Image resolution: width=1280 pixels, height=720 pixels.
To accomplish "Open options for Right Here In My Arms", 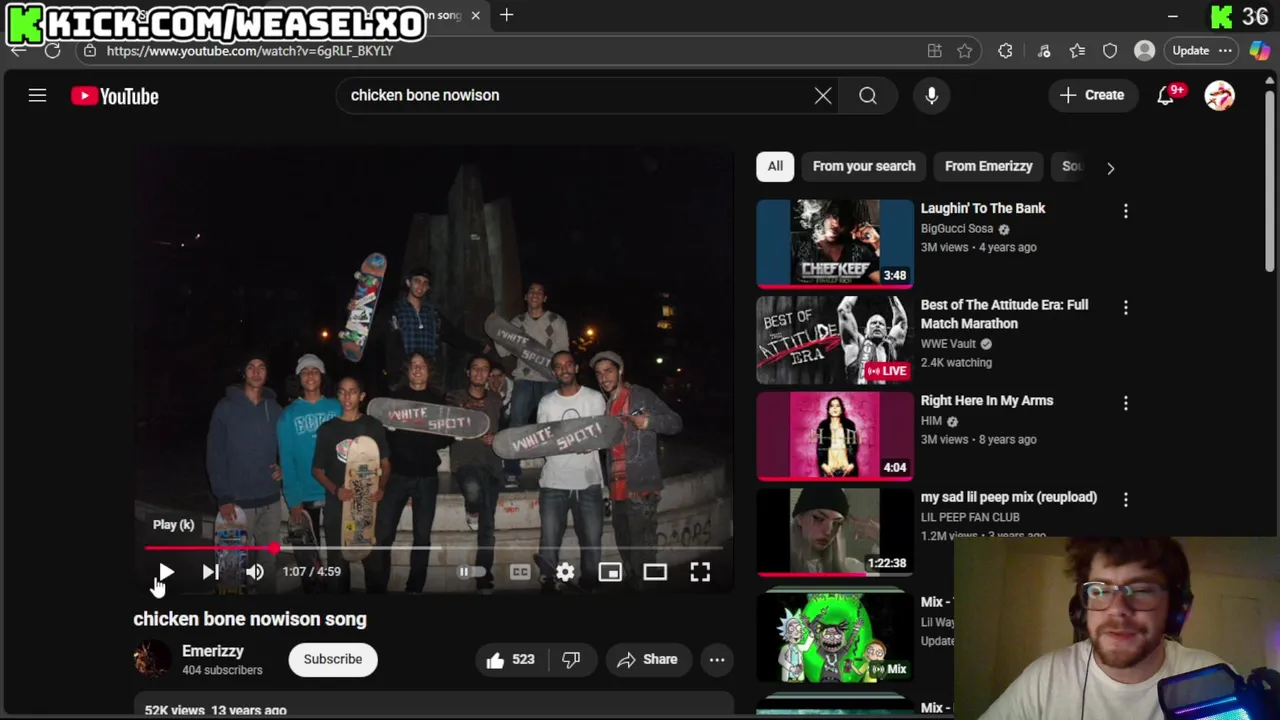I will click(x=1126, y=403).
